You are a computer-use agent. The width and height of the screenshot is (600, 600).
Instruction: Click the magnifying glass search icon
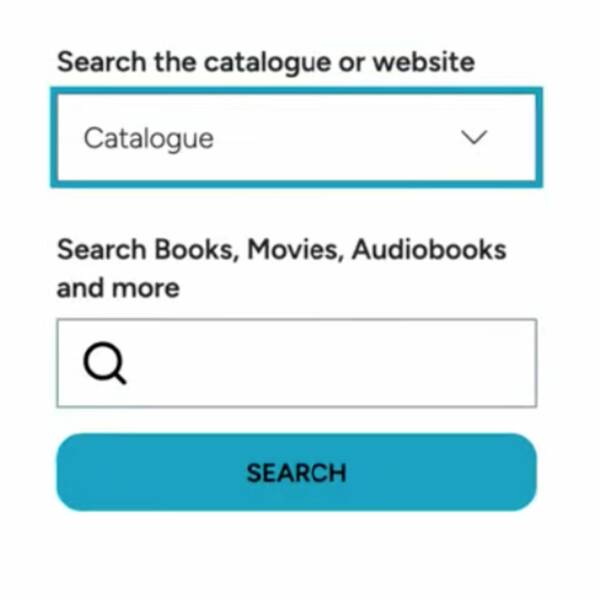(104, 363)
